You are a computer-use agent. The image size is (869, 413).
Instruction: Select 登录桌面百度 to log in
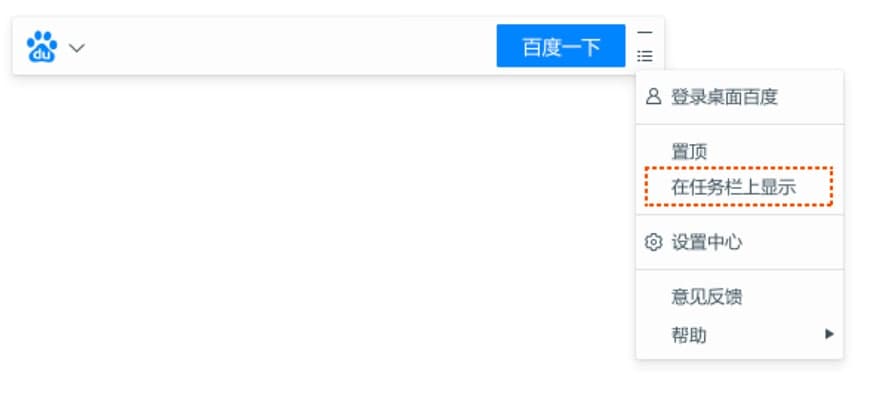click(724, 97)
